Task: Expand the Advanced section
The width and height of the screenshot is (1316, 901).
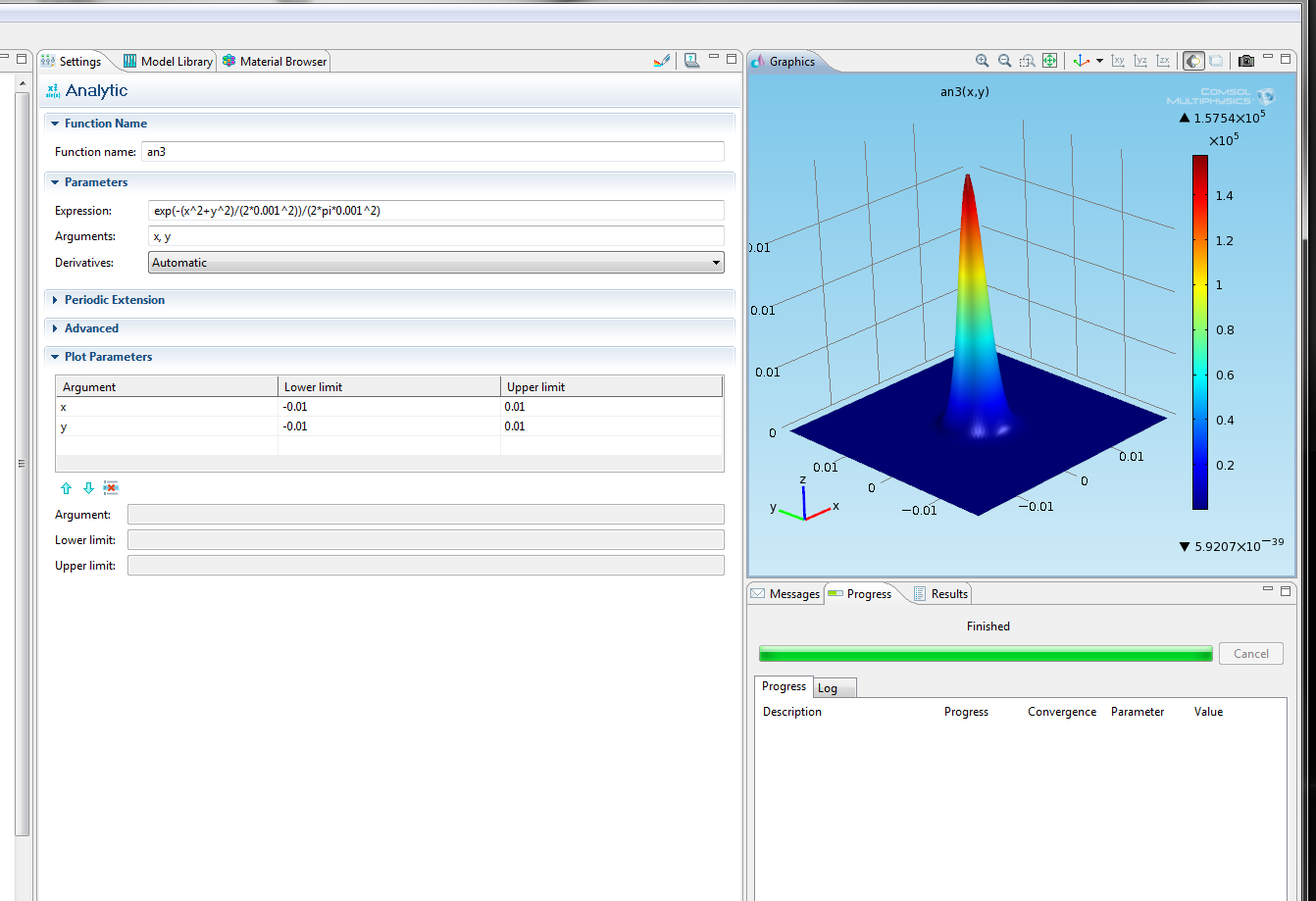Action: tap(55, 328)
